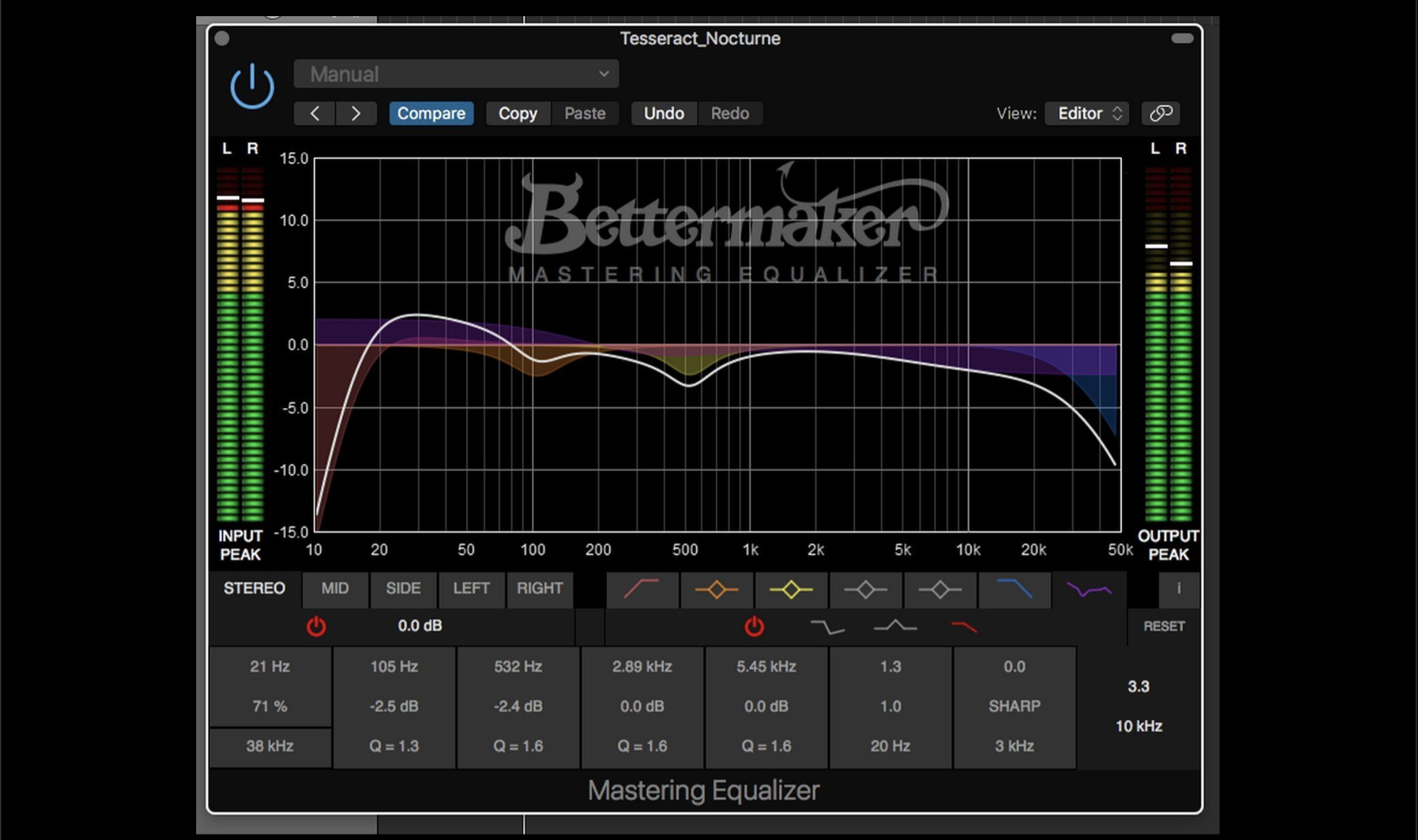Toggle the red power icon beside 0.0 dB
1418x840 pixels.
coord(316,627)
